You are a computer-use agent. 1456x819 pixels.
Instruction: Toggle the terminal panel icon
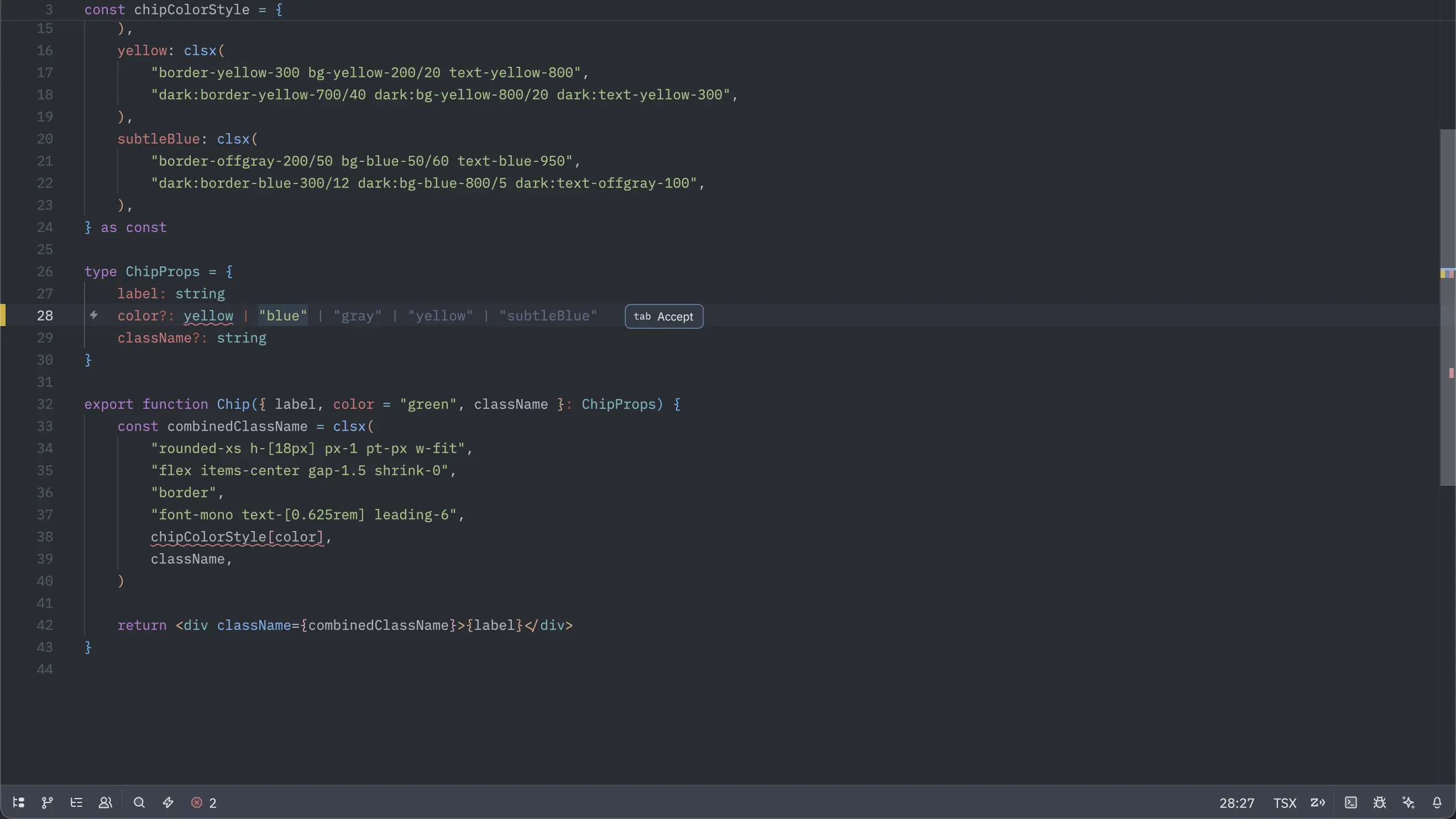1351,802
